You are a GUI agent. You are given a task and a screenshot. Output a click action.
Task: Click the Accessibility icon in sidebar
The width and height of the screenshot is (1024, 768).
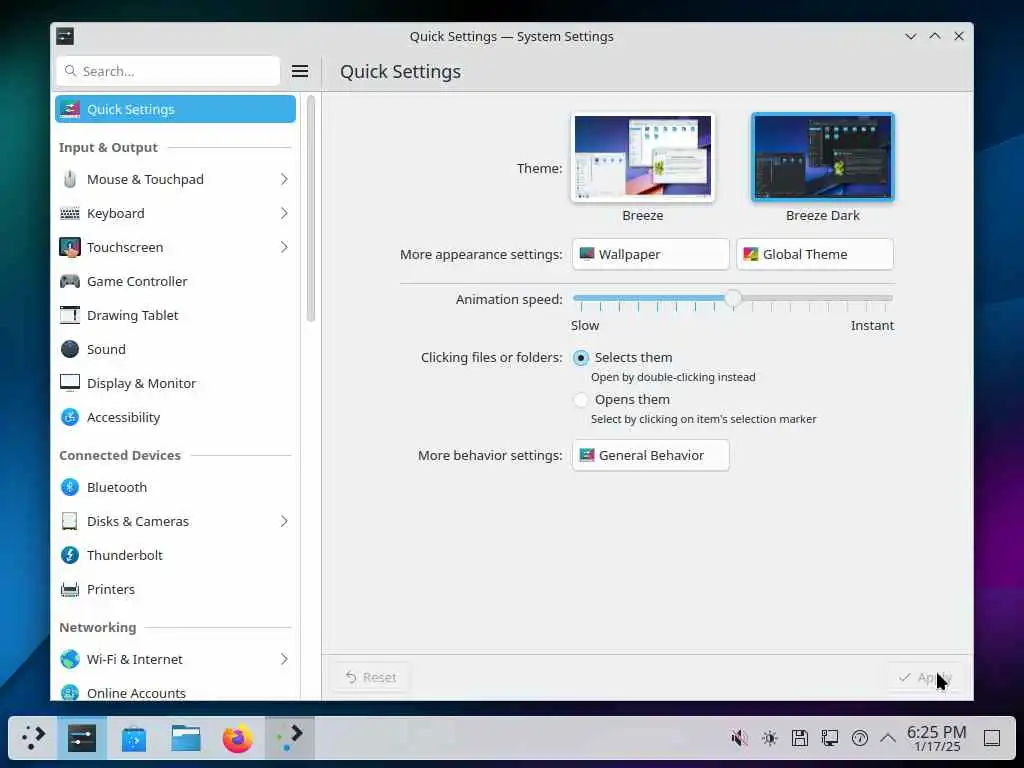pyautogui.click(x=70, y=417)
